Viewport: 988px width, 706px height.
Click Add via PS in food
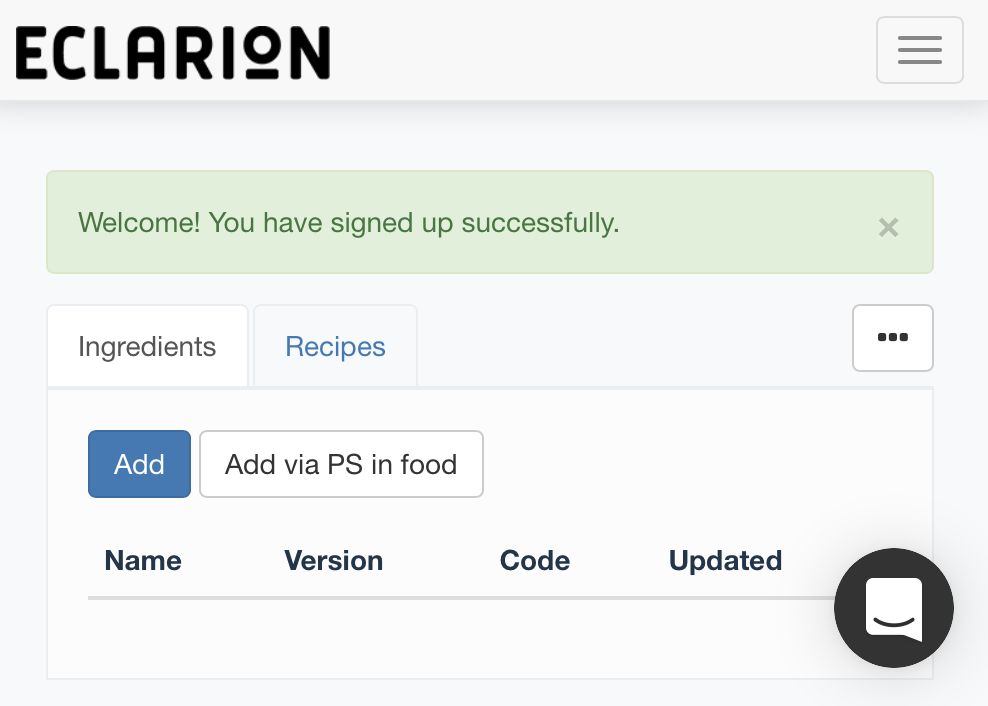[341, 464]
